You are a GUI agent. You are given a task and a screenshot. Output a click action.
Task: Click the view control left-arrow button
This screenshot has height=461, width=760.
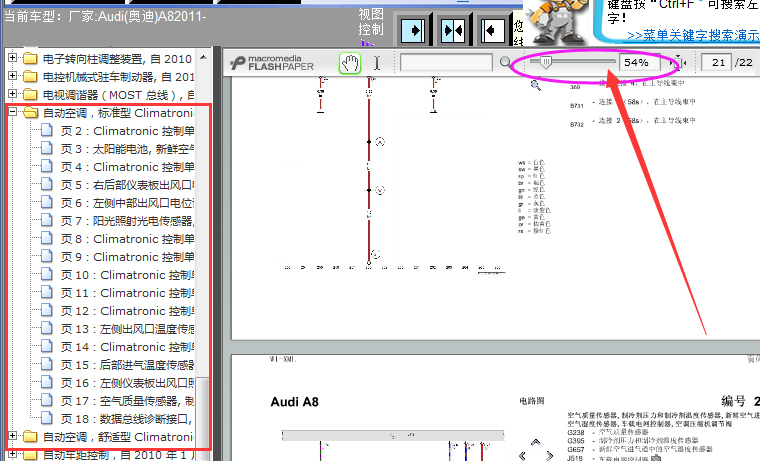click(492, 31)
